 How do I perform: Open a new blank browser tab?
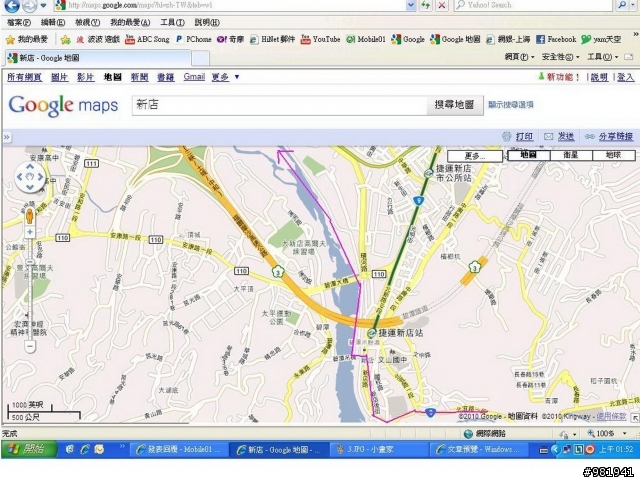[200, 59]
